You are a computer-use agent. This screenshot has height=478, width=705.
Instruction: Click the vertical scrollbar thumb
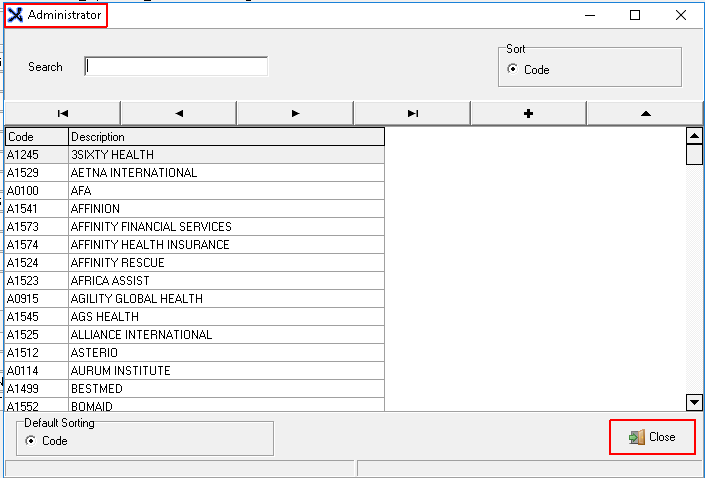tap(694, 154)
